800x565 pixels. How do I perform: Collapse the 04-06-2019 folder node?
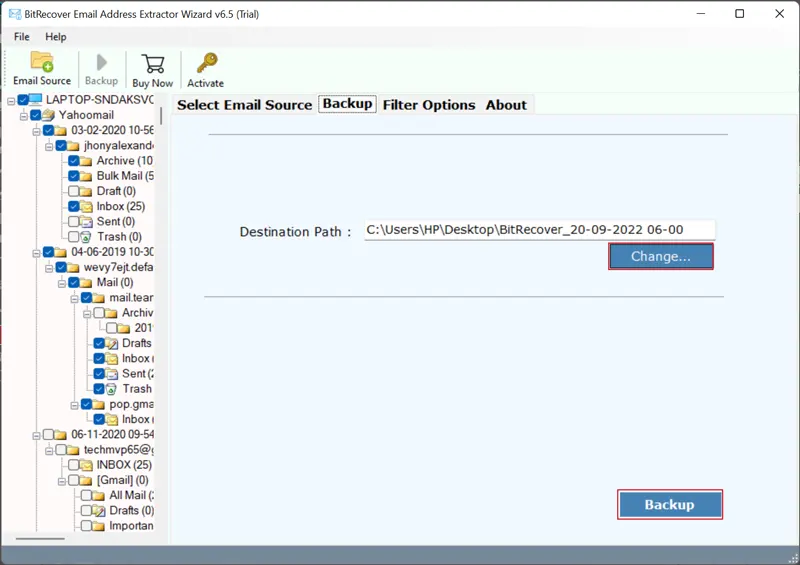click(x=35, y=252)
